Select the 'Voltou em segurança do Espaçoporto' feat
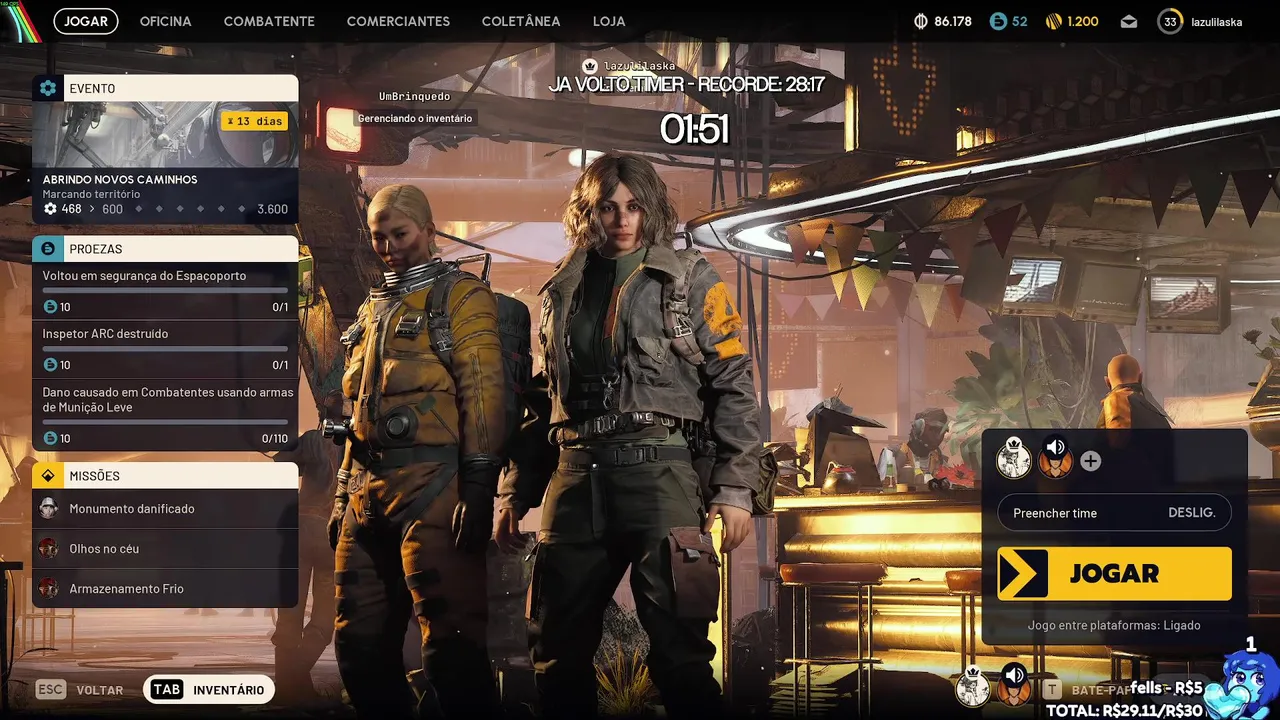The width and height of the screenshot is (1280, 720). (165, 291)
